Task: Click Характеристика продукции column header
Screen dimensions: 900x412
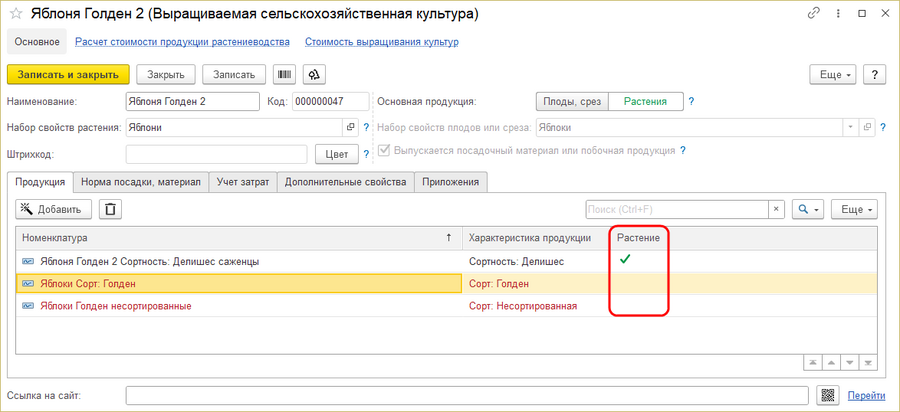Action: click(x=536, y=238)
